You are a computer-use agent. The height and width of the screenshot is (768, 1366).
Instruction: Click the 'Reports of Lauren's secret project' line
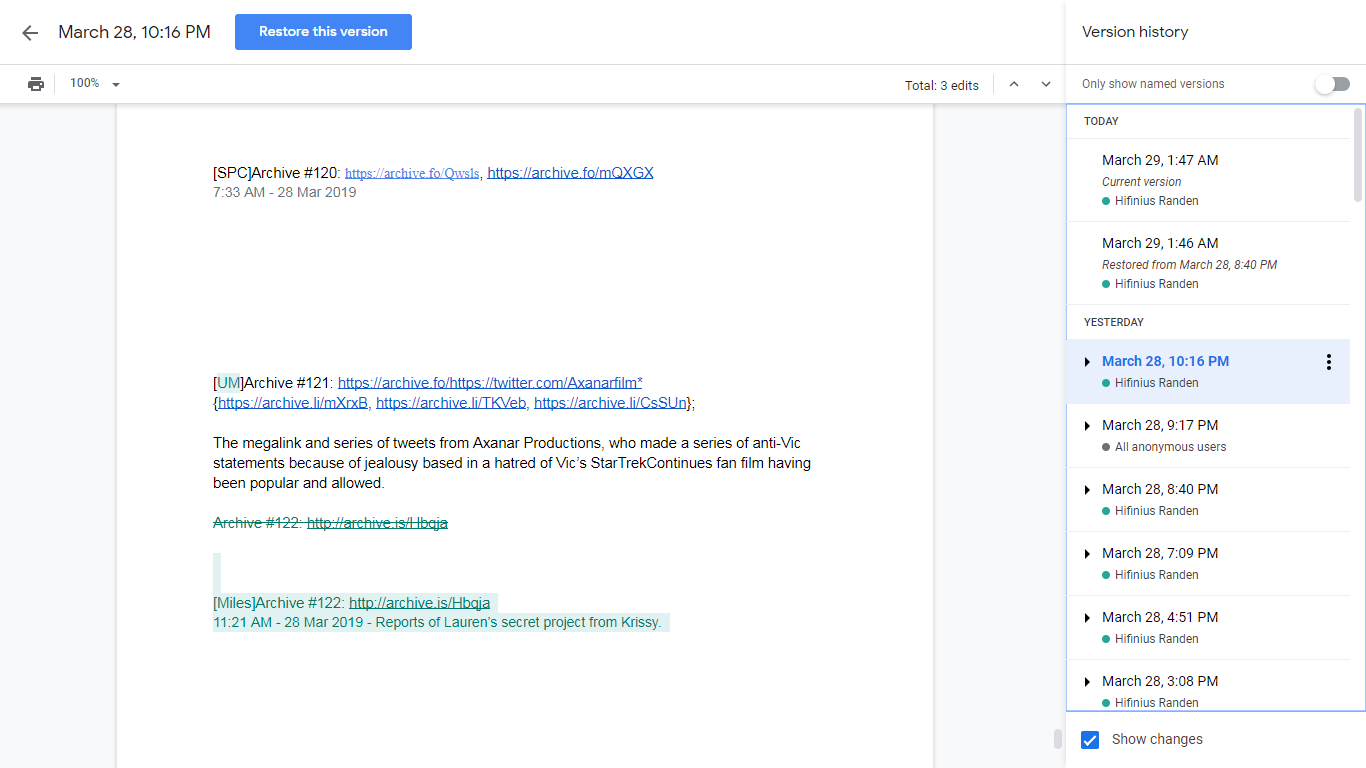point(437,622)
